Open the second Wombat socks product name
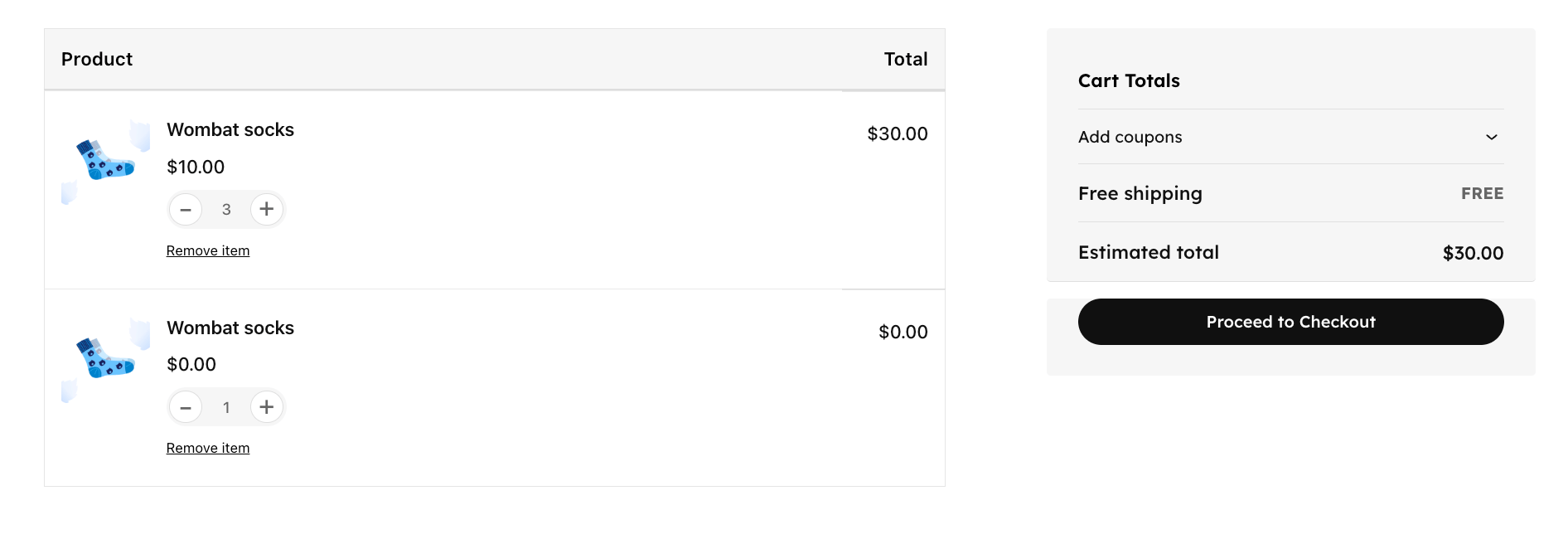1568x544 pixels. (230, 328)
